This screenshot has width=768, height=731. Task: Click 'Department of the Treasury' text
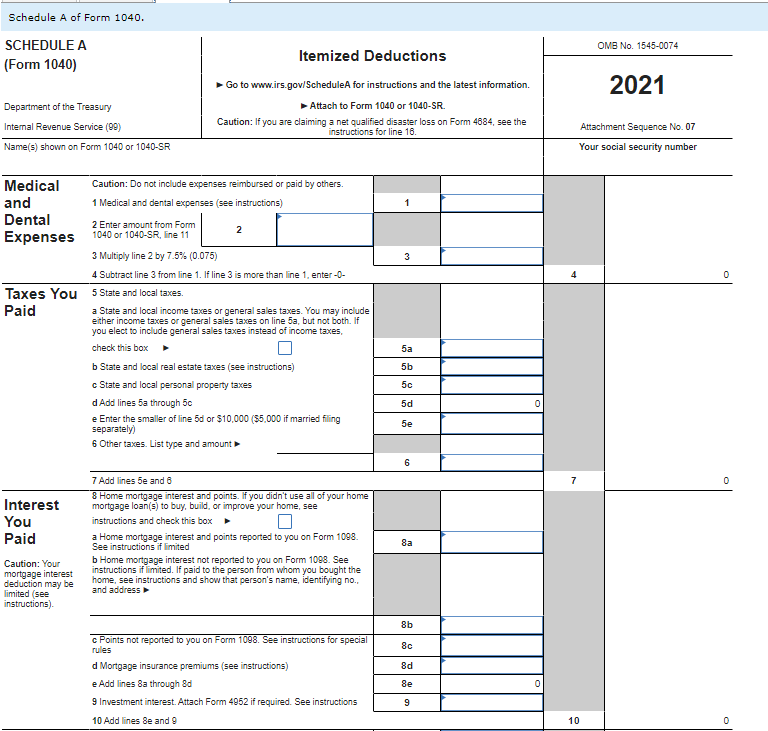point(58,107)
